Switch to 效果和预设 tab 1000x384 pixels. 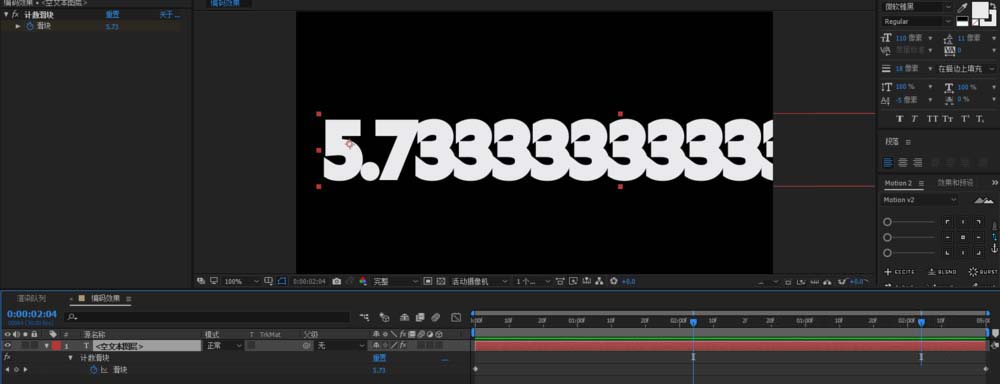[955, 183]
